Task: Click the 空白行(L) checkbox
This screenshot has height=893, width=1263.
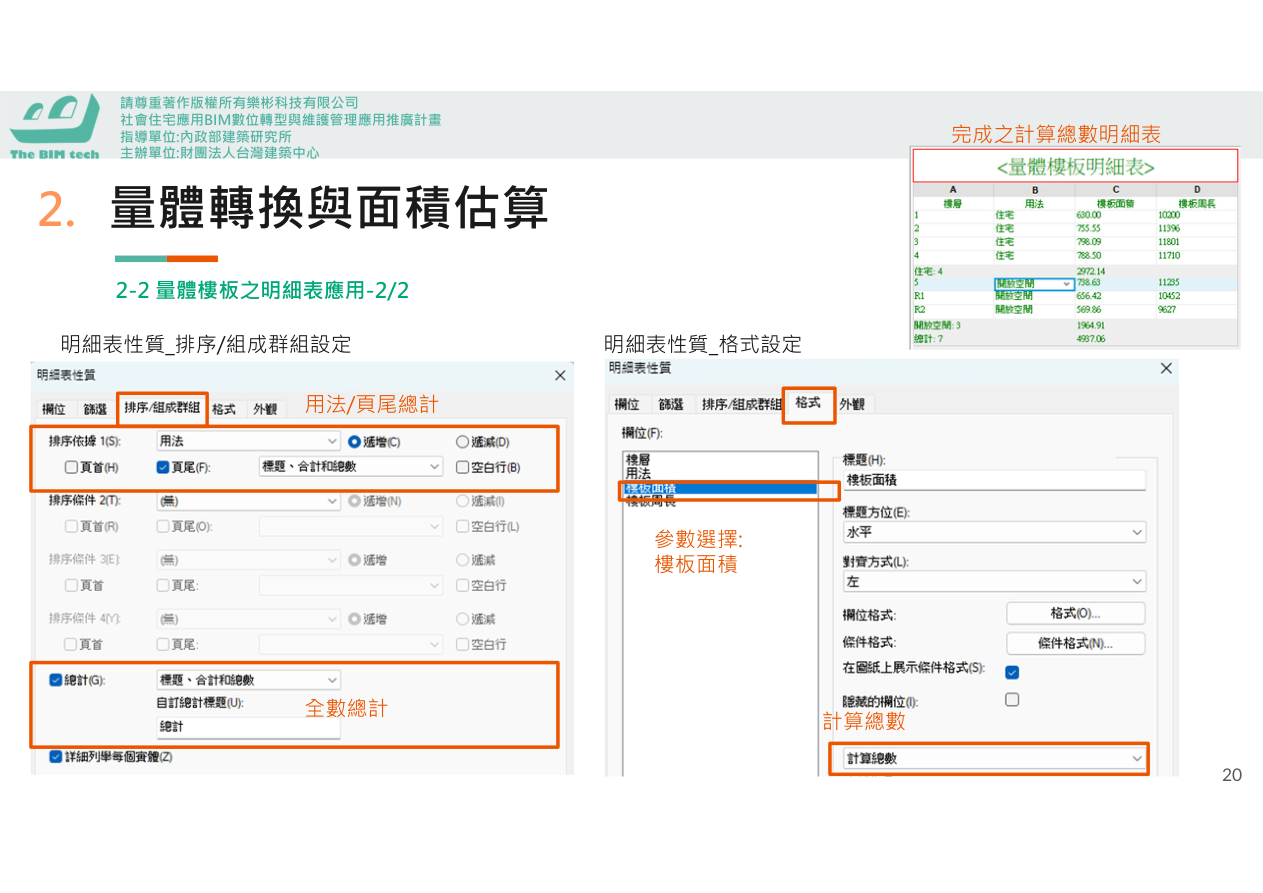Action: tap(462, 526)
